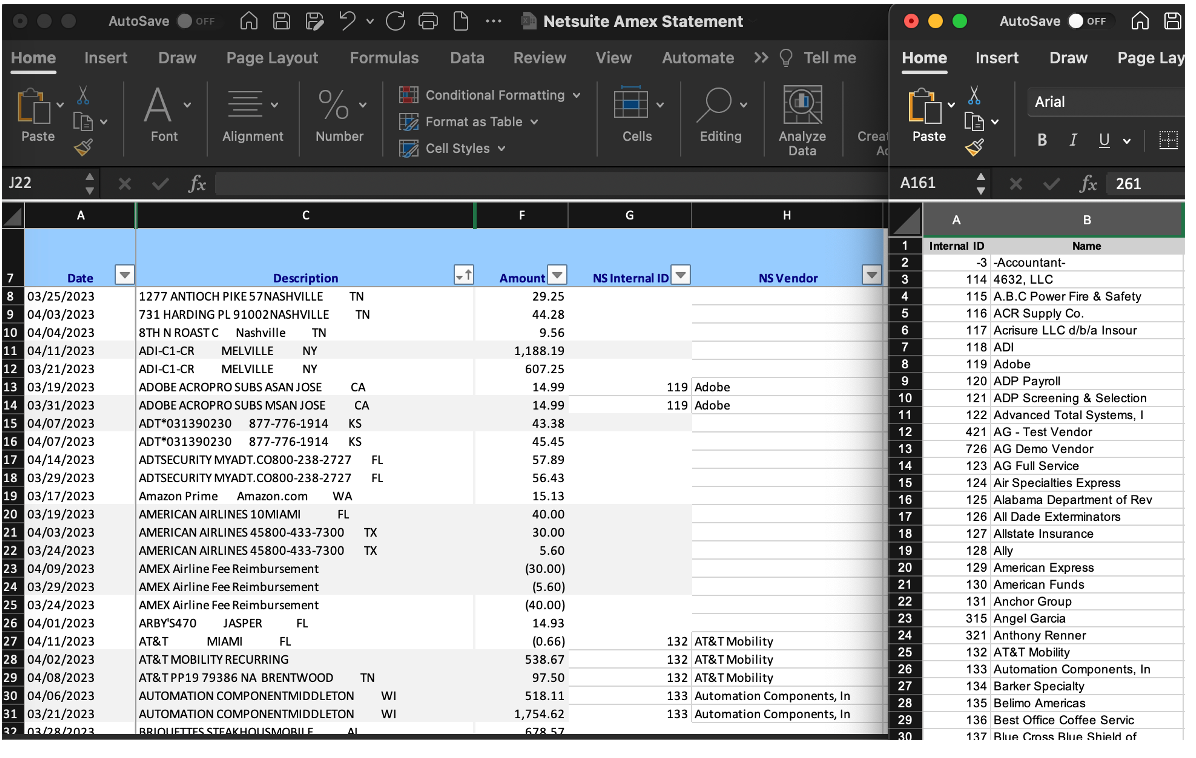Show more ribbon tabs with double chevron
1196x758 pixels.
point(761,58)
